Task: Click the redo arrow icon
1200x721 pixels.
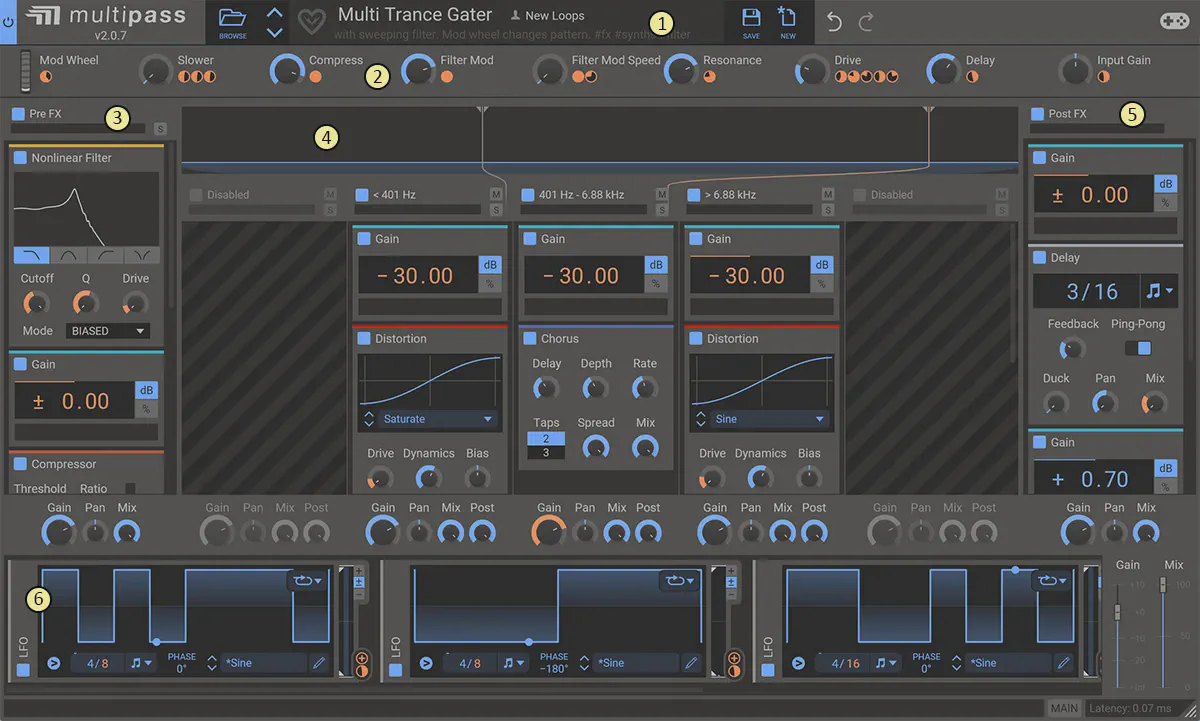Action: 866,21
